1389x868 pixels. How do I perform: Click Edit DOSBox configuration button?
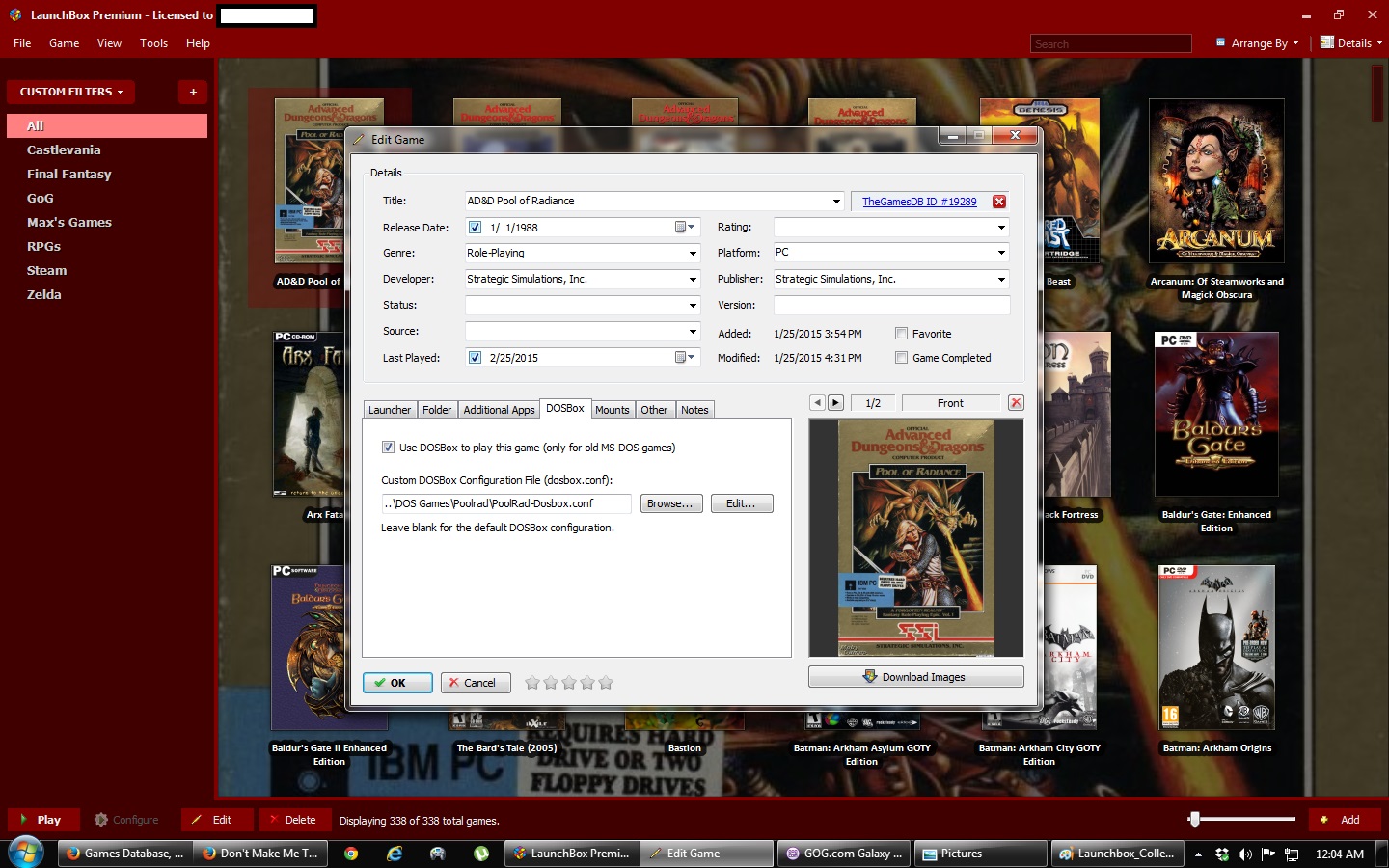pyautogui.click(x=742, y=503)
